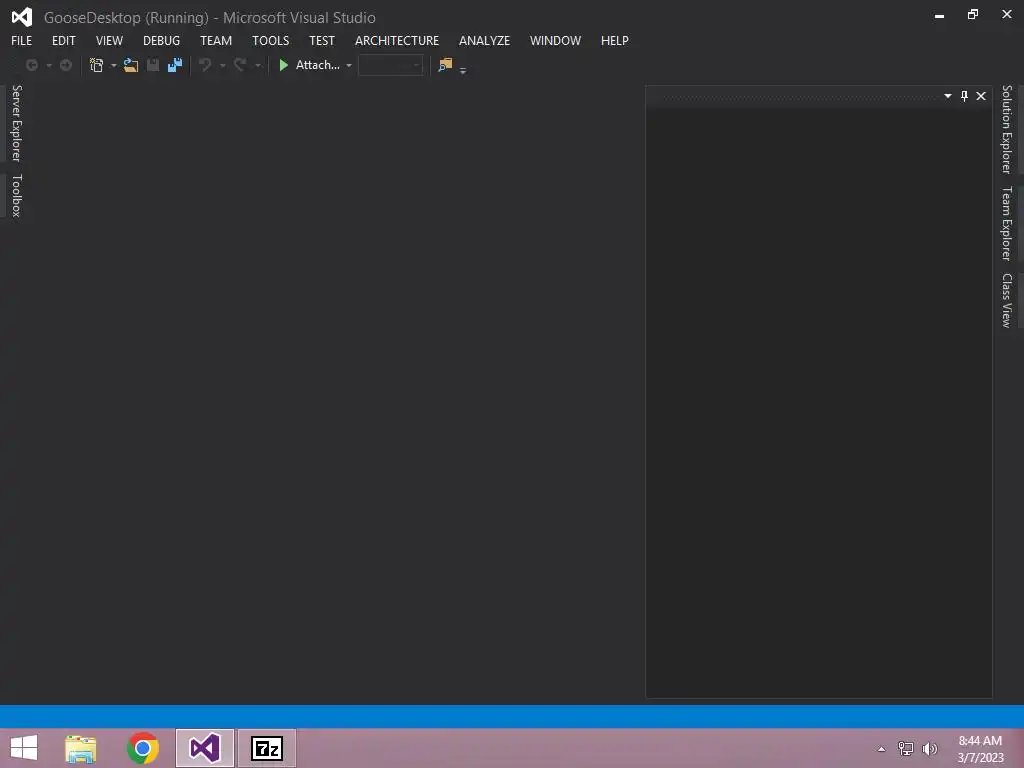
Task: Open the Solution Explorer side tab
Action: 1007,129
